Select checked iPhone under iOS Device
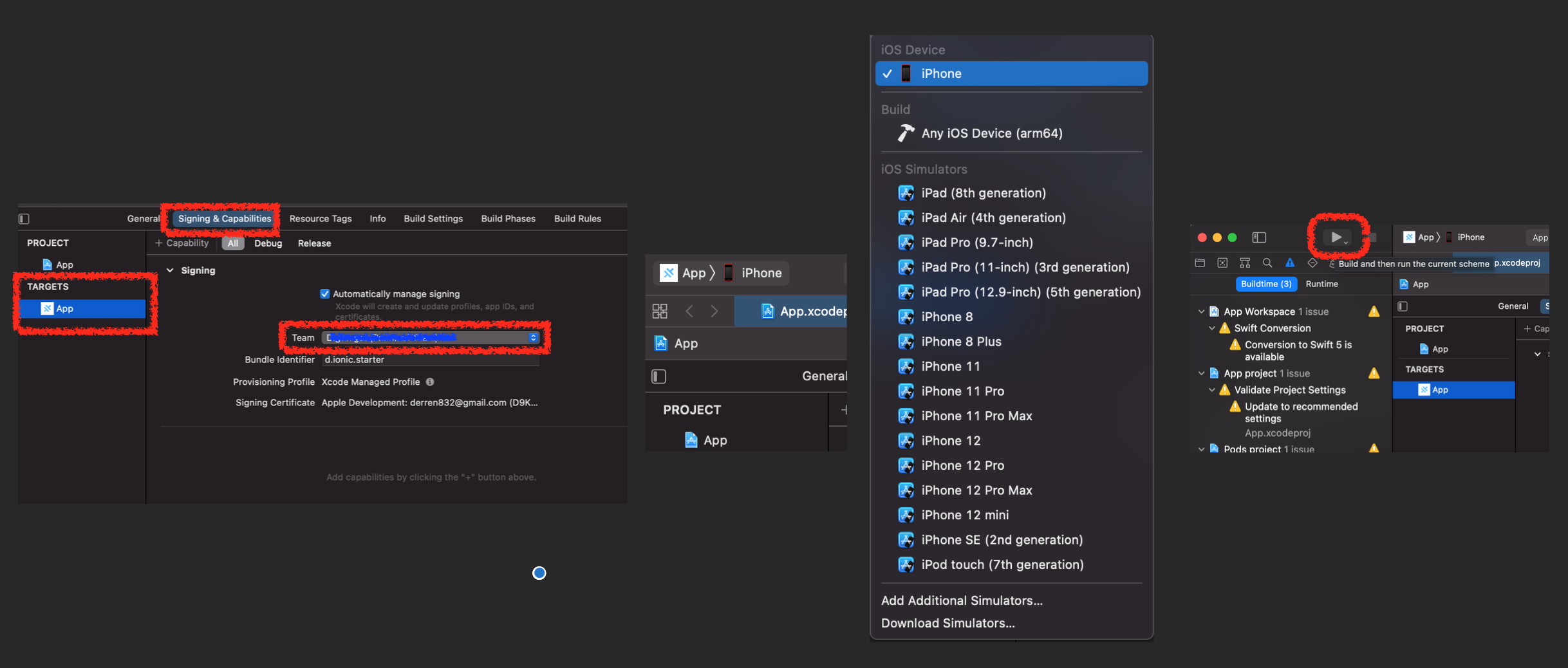Viewport: 1568px width, 668px height. [1011, 73]
